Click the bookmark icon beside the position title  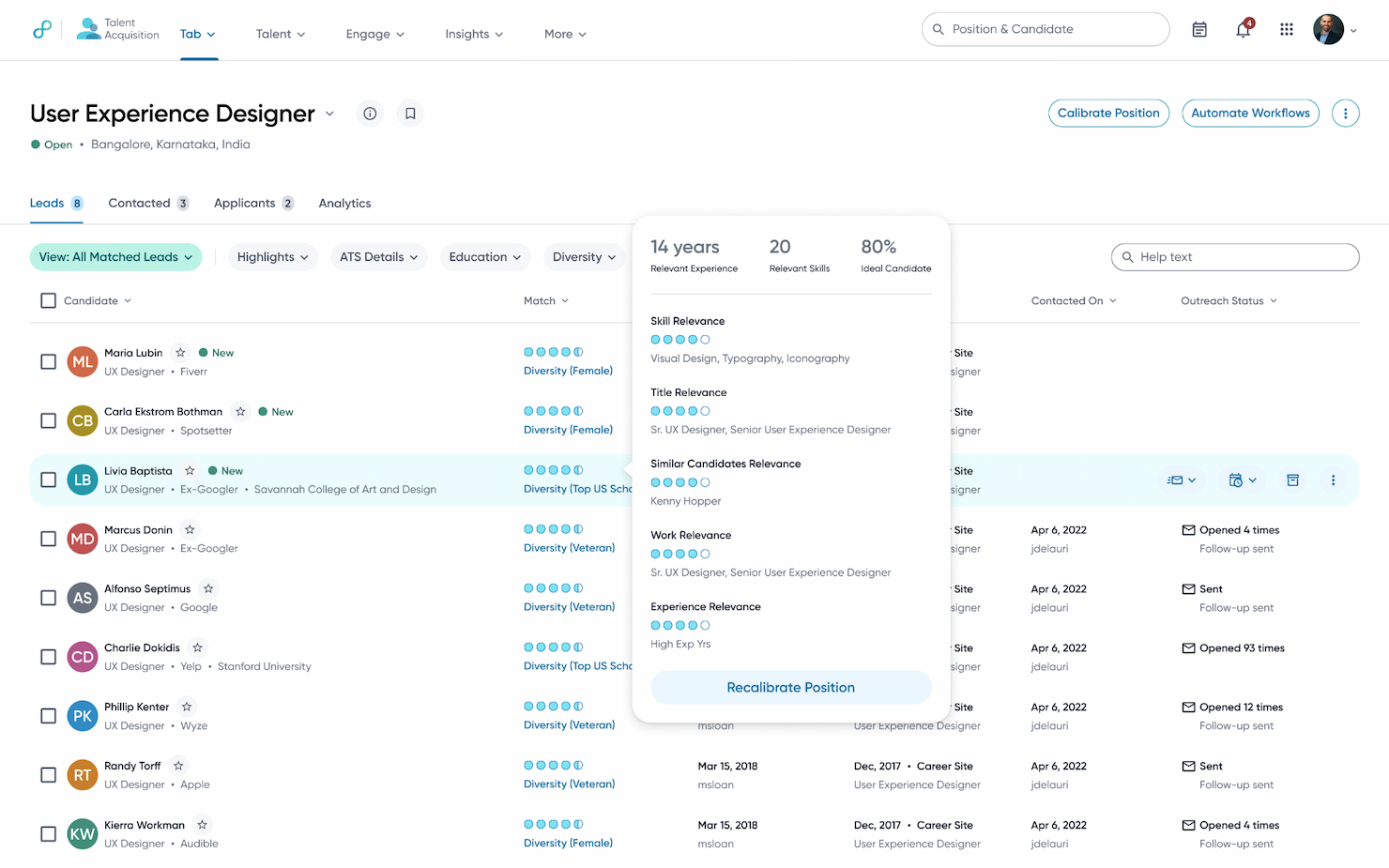click(x=410, y=113)
